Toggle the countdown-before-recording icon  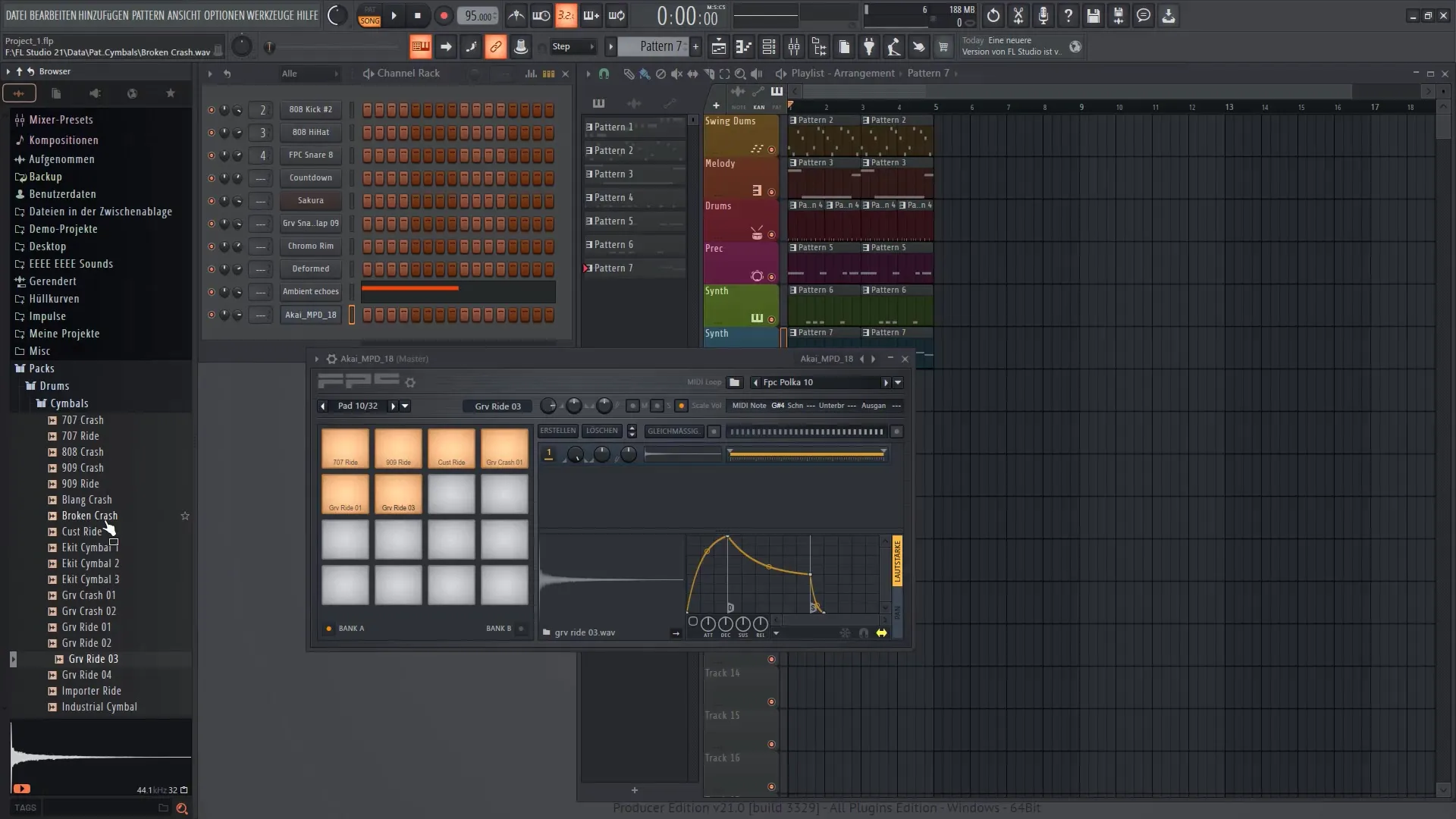pos(566,15)
